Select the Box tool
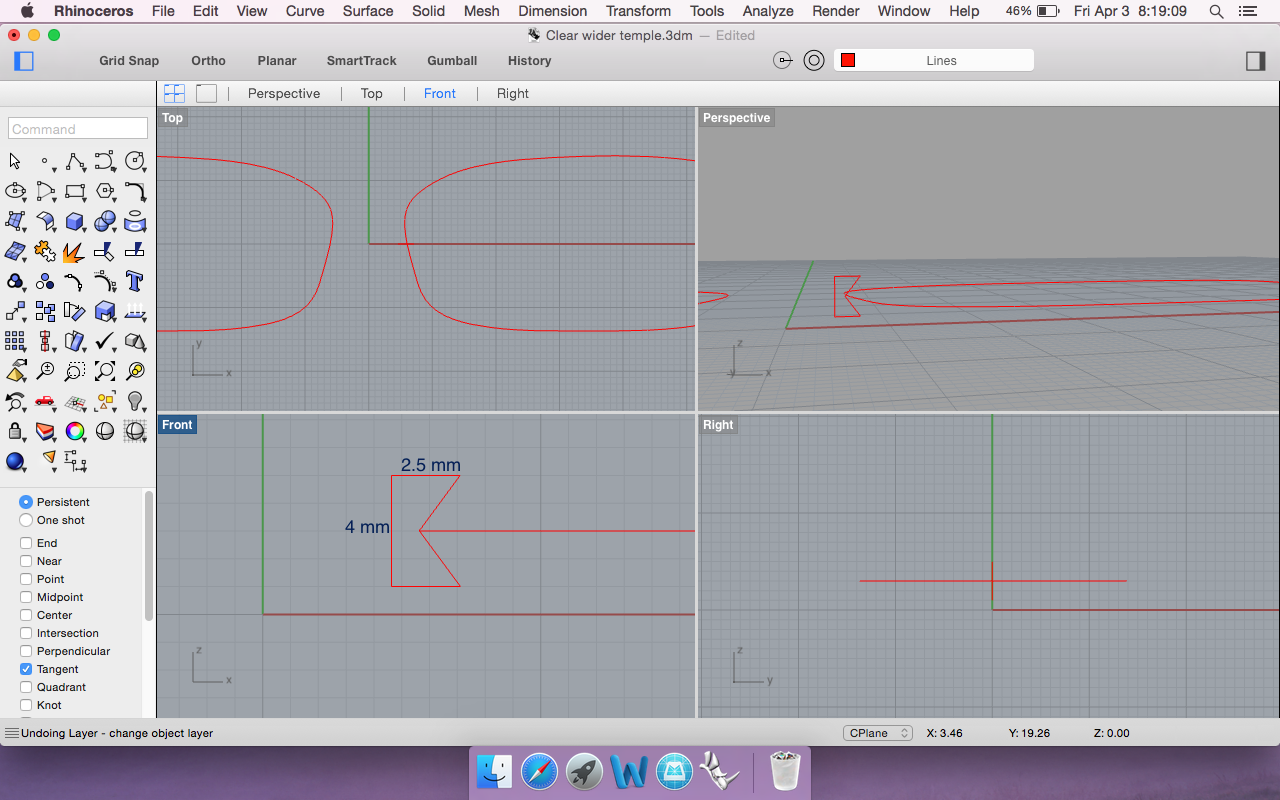 click(75, 221)
